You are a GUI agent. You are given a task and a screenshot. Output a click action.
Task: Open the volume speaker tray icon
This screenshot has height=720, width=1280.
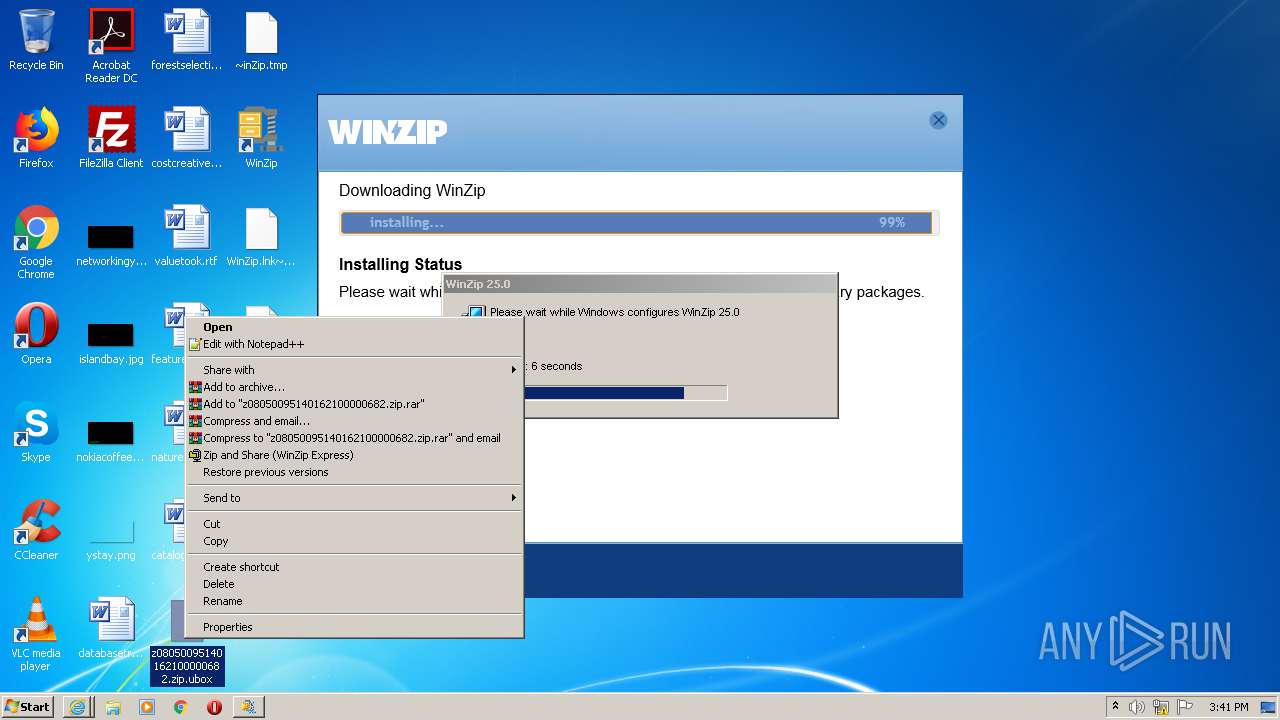(x=1137, y=707)
